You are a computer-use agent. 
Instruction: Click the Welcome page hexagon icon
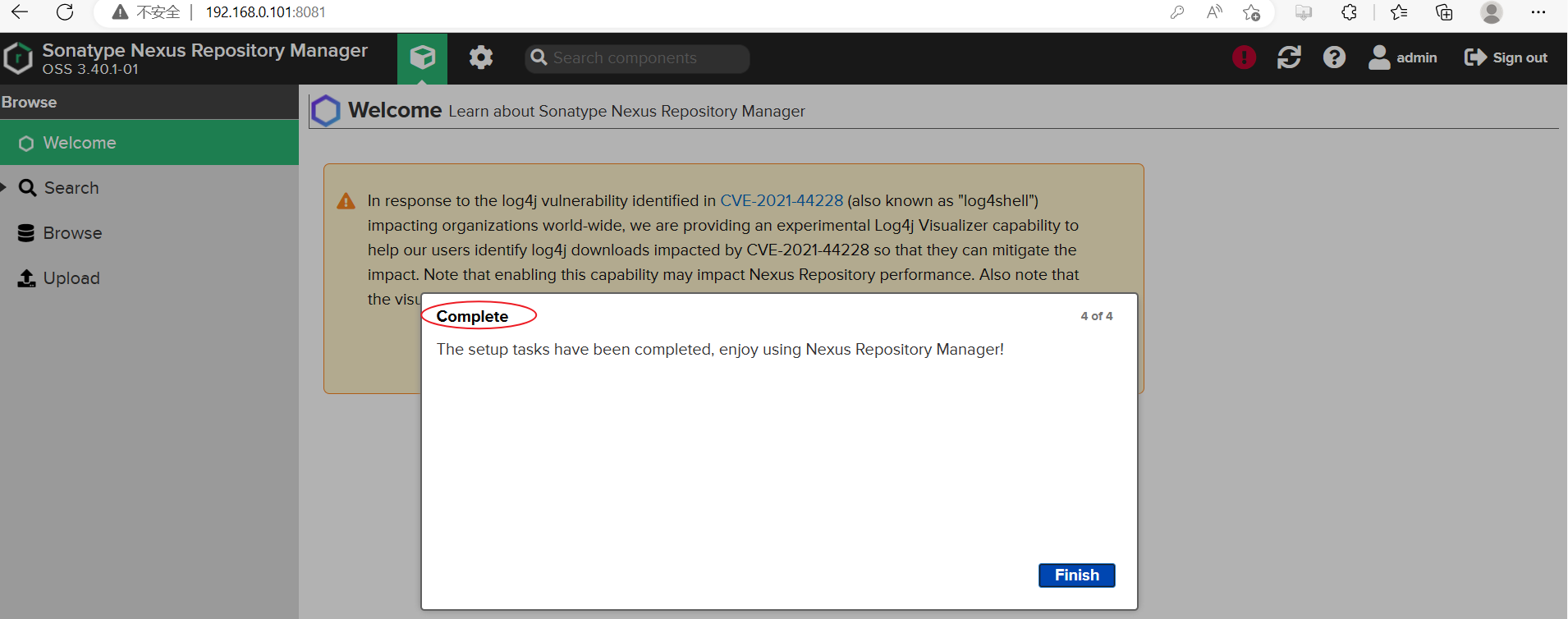coord(326,111)
